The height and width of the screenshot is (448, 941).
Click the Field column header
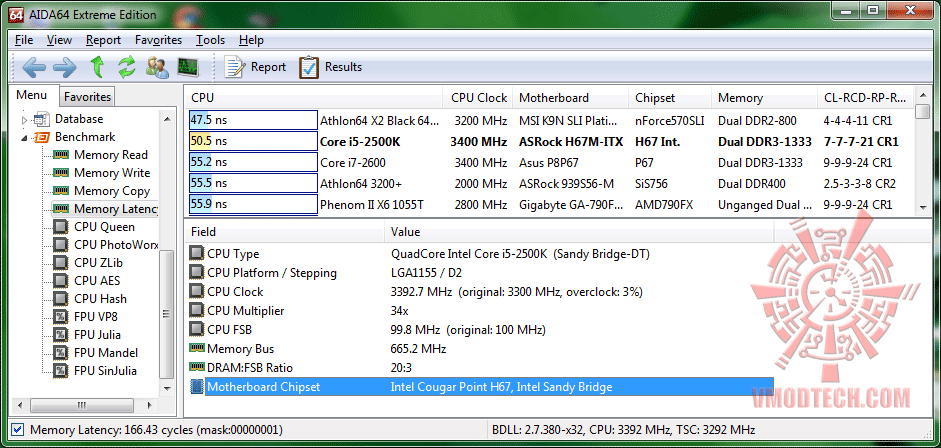pos(284,232)
